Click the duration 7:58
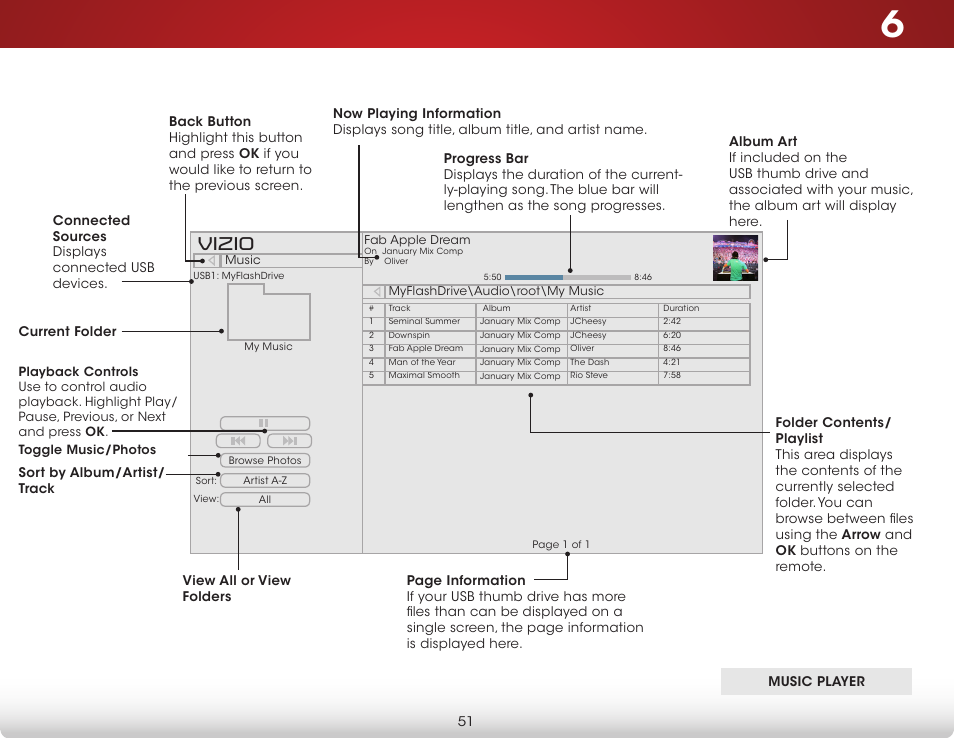The height and width of the screenshot is (738, 954). point(672,375)
